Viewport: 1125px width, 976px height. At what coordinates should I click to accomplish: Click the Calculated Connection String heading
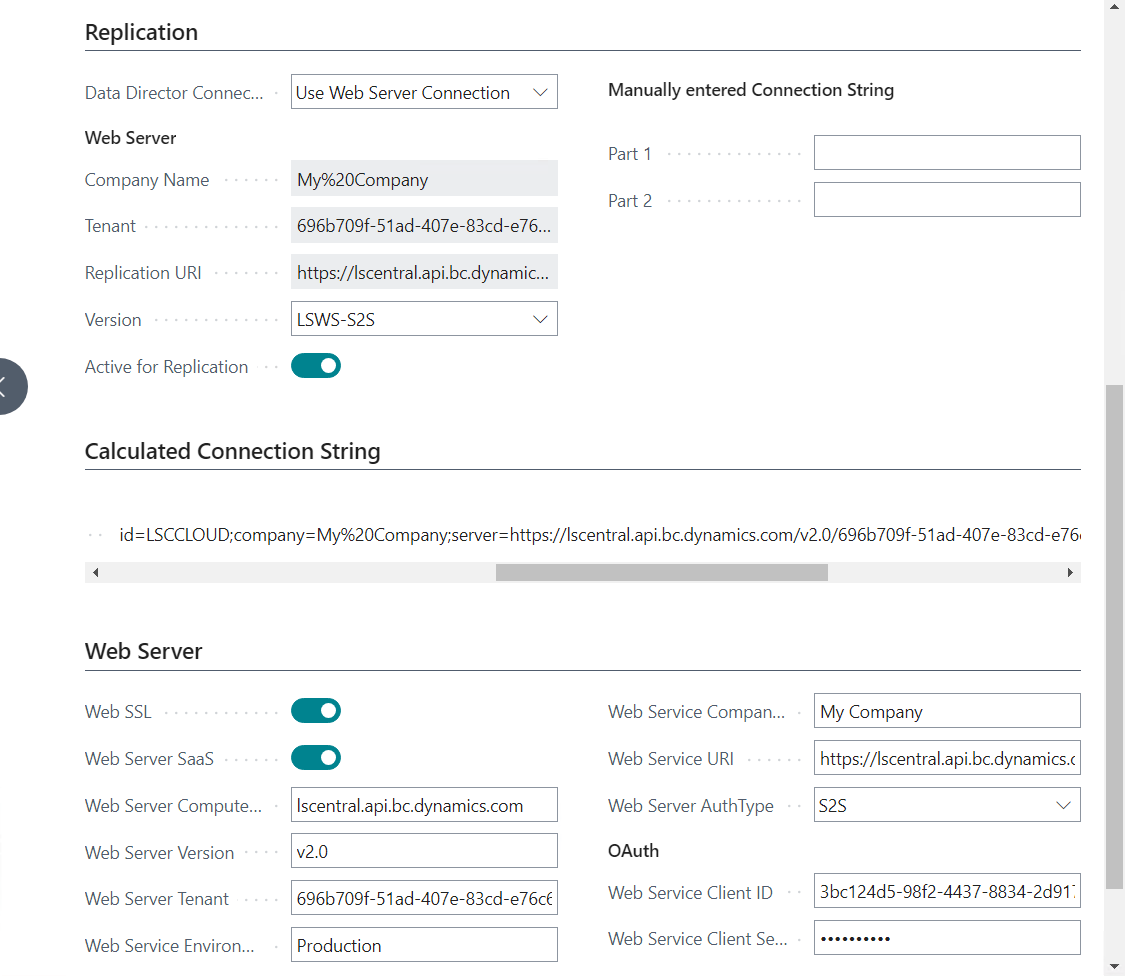pos(233,451)
